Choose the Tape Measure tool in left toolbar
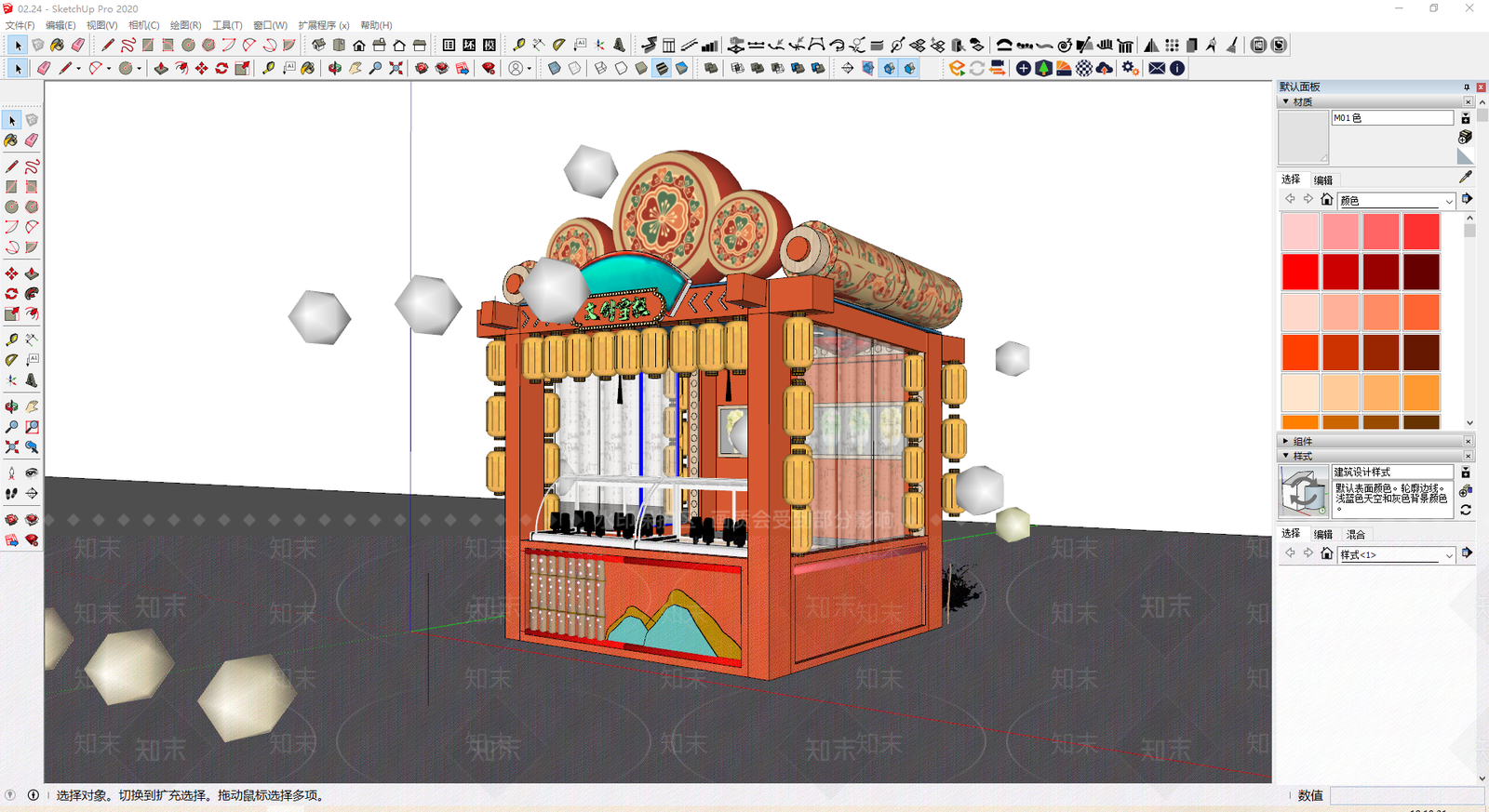1489x812 pixels. point(11,339)
